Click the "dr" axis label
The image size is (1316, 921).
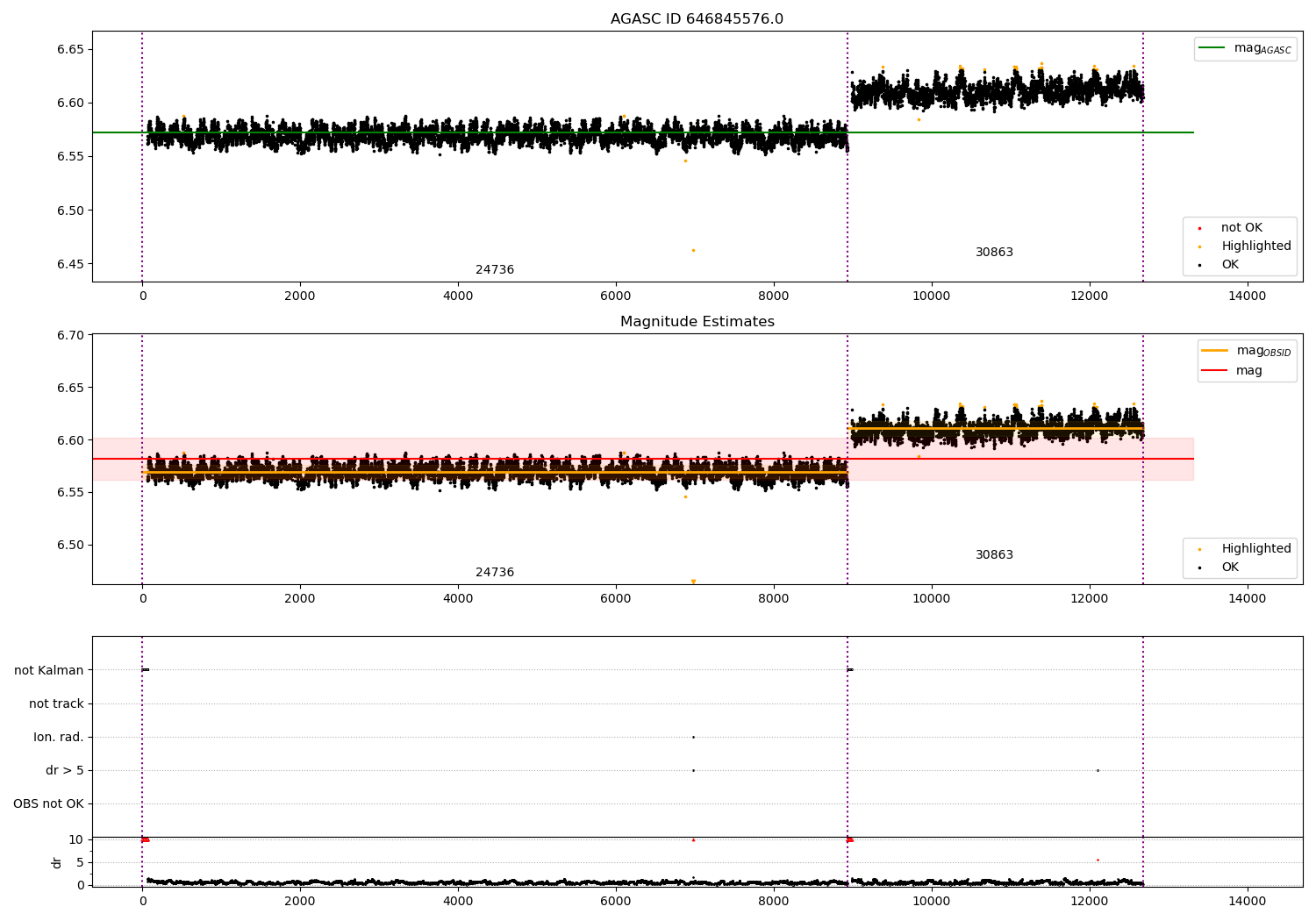point(57,862)
